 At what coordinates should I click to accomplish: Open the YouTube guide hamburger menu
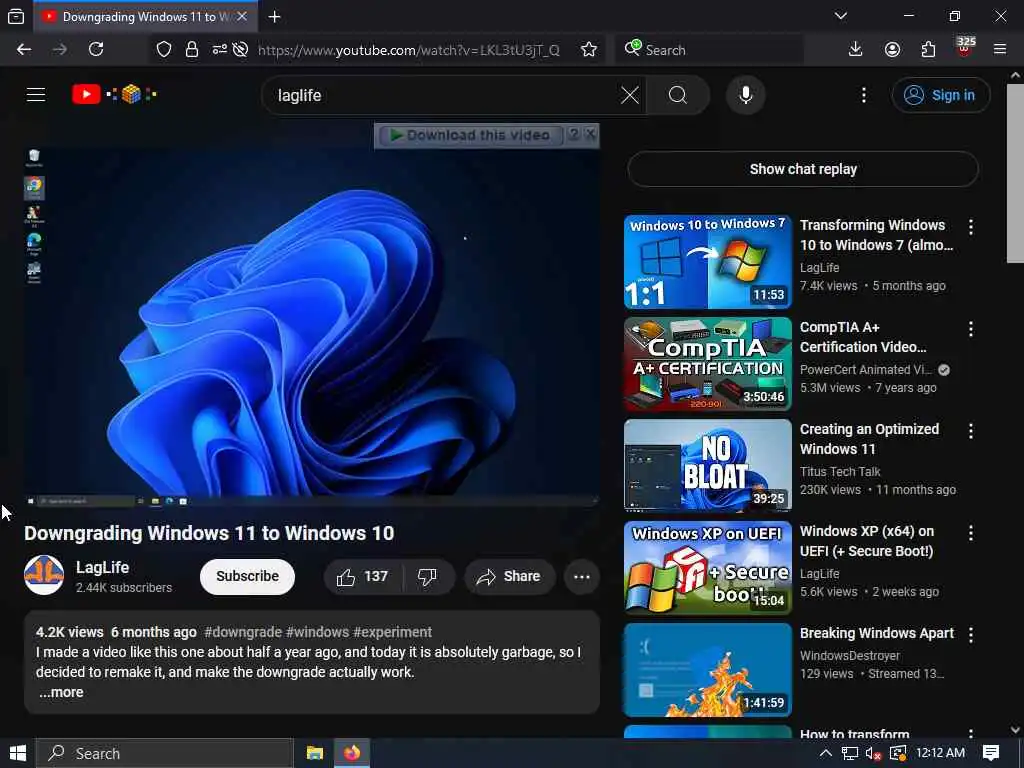coord(36,95)
